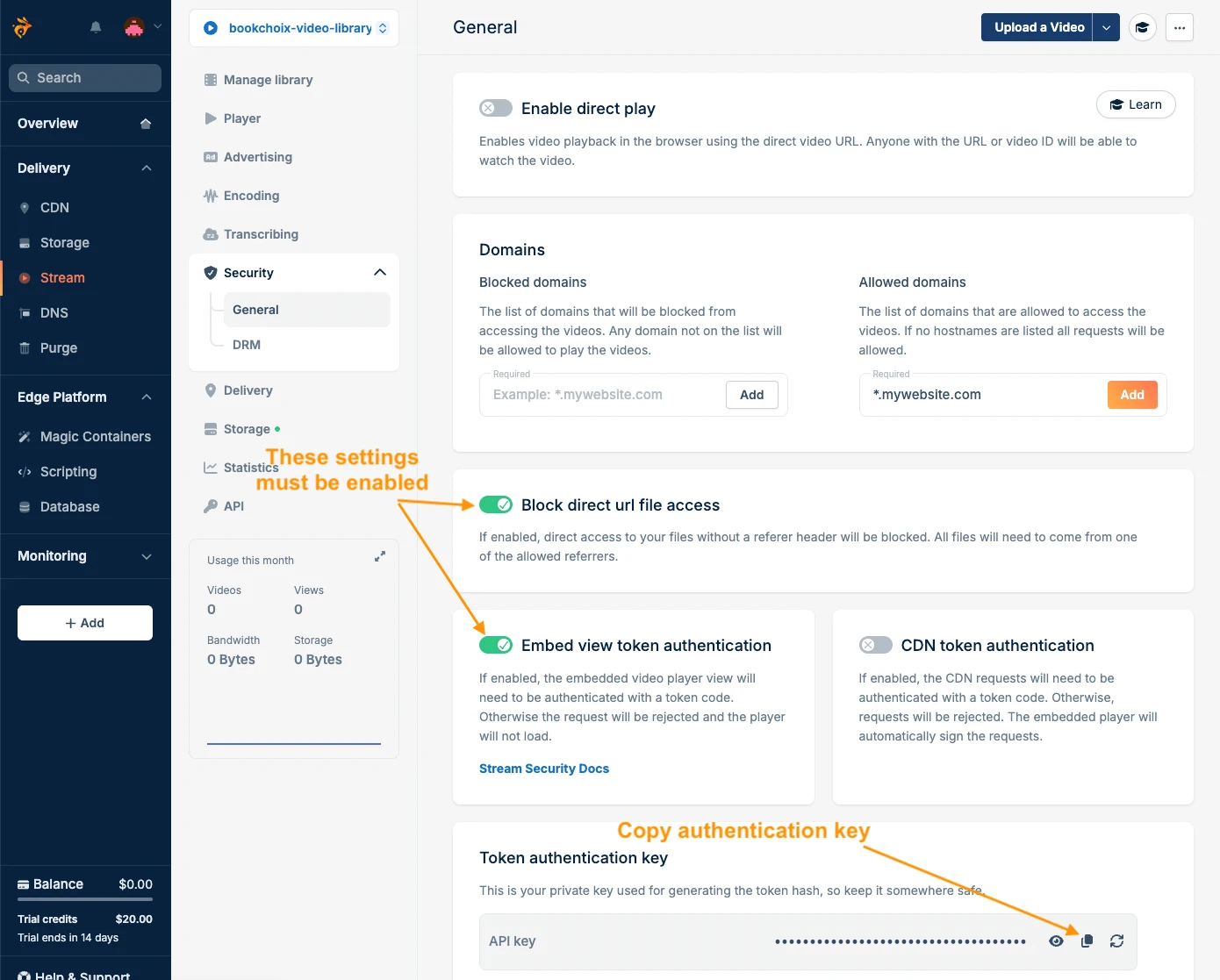Open the Encoding settings page
The image size is (1220, 980).
[252, 195]
